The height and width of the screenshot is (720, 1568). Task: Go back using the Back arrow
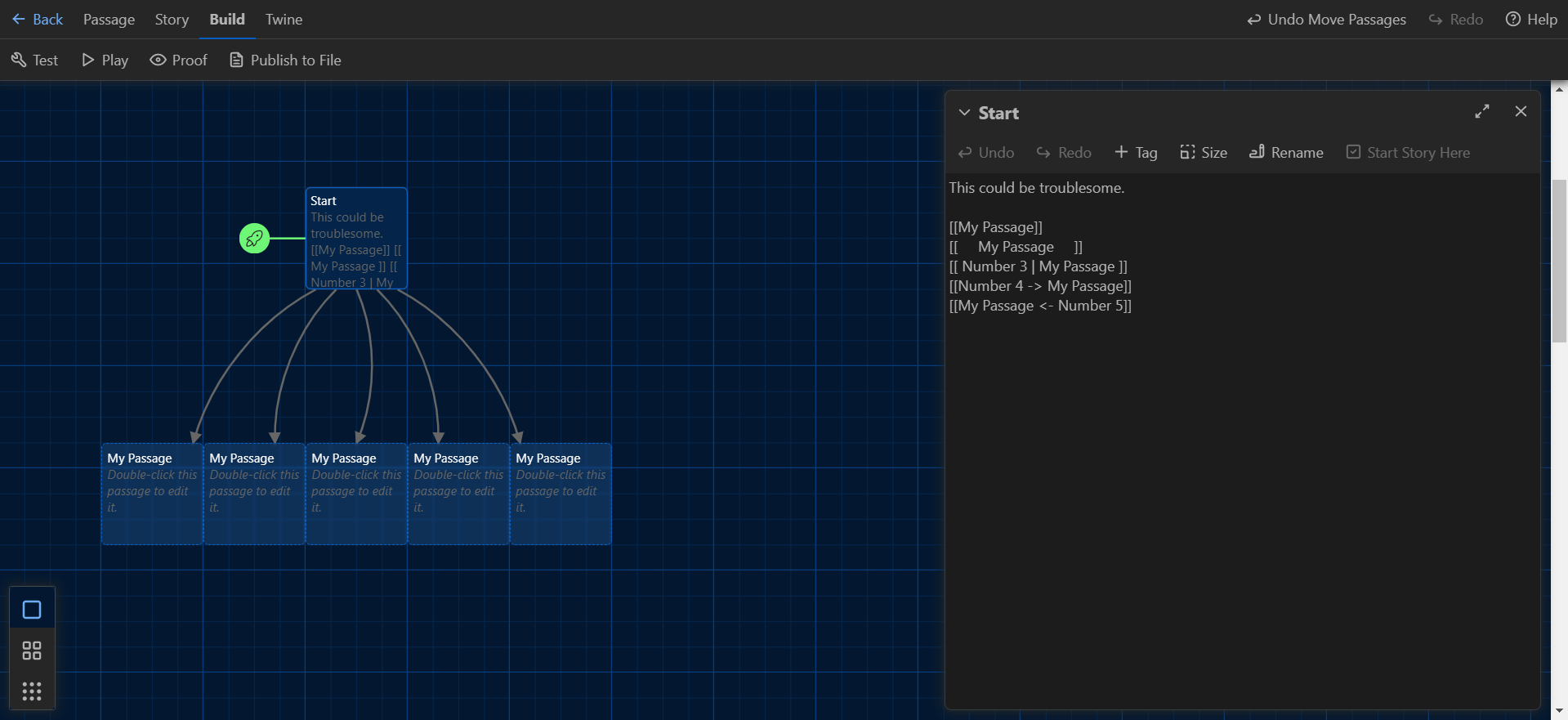[37, 19]
